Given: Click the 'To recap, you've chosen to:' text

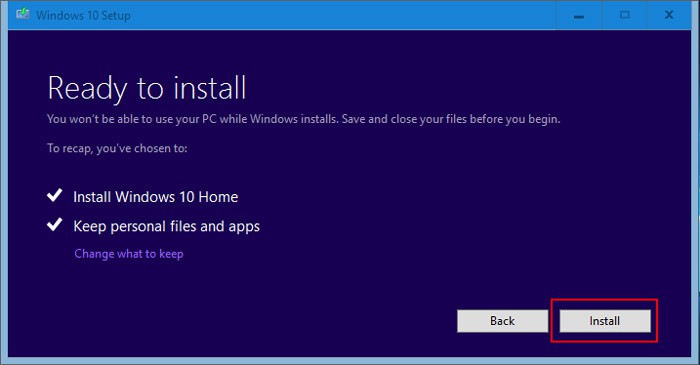Looking at the screenshot, I should pyautogui.click(x=117, y=148).
